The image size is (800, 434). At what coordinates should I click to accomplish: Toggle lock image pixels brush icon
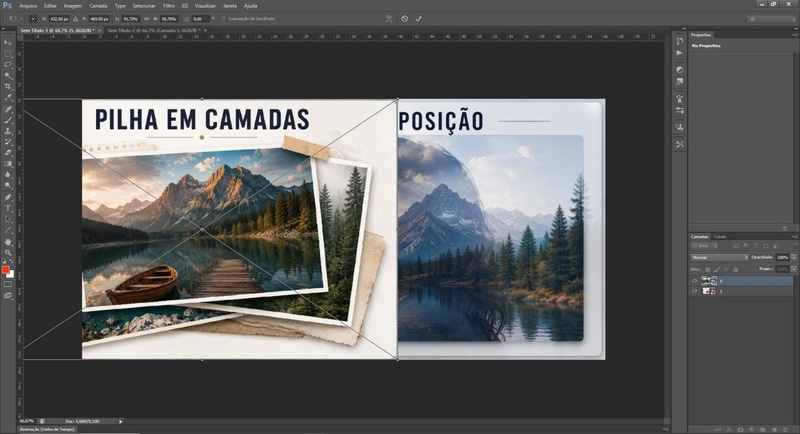[x=717, y=269]
